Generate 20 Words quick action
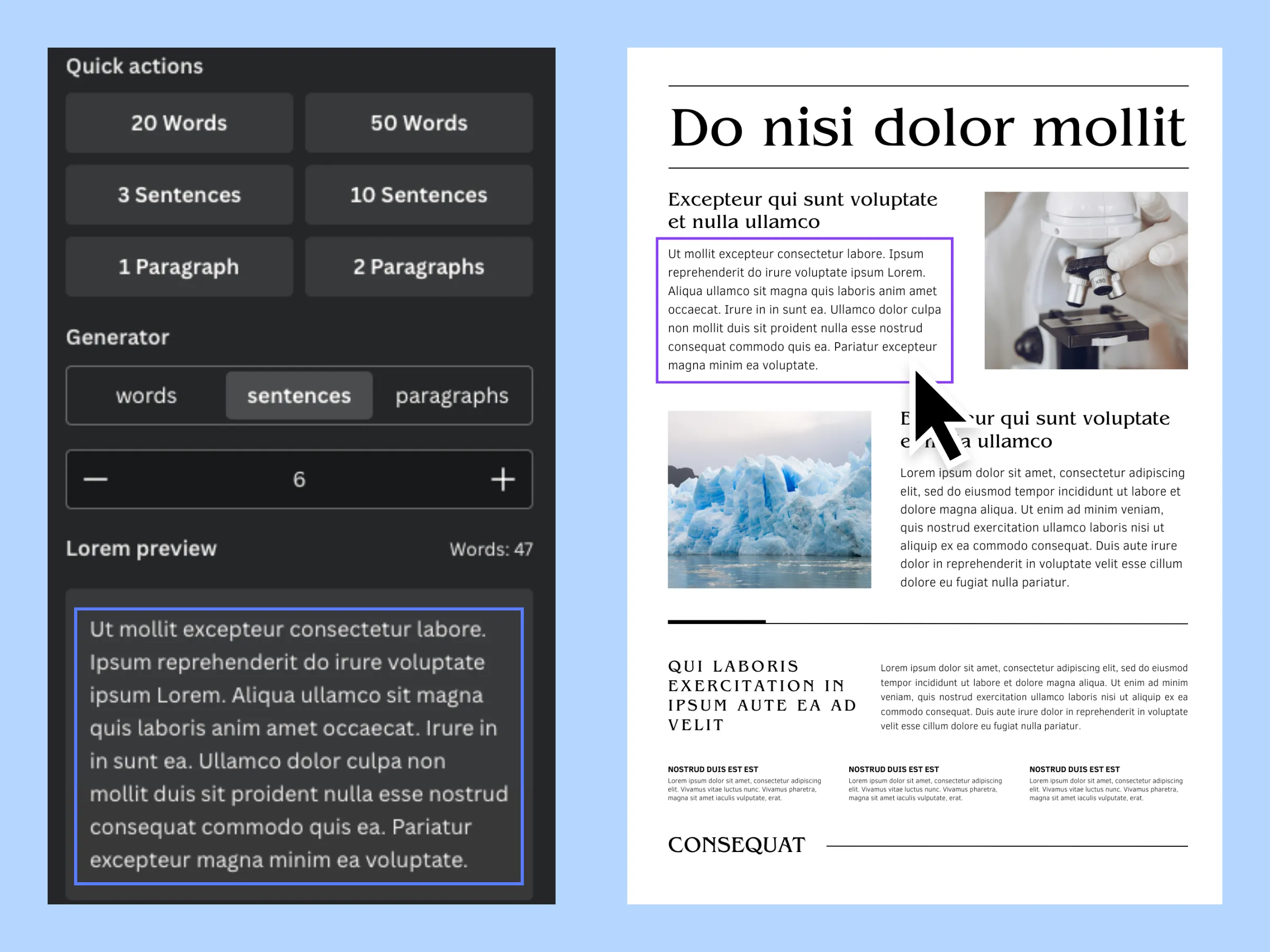 pos(179,123)
